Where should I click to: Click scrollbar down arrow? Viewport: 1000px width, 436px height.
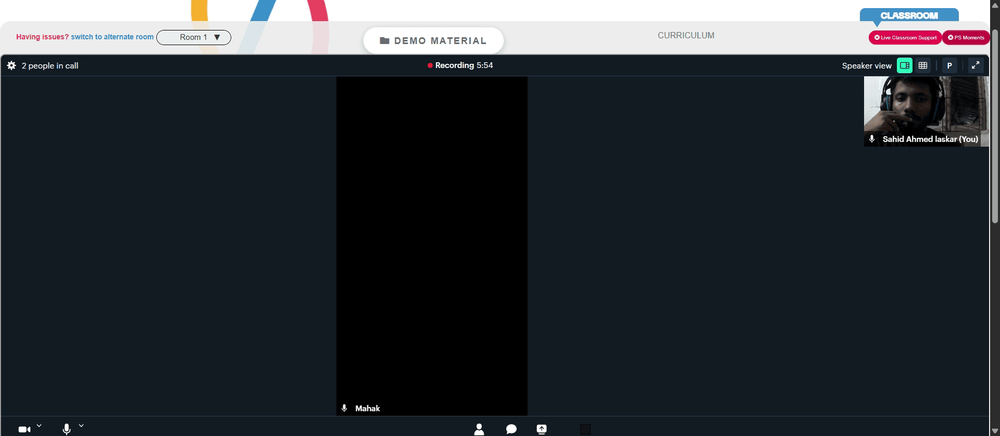tap(995, 431)
